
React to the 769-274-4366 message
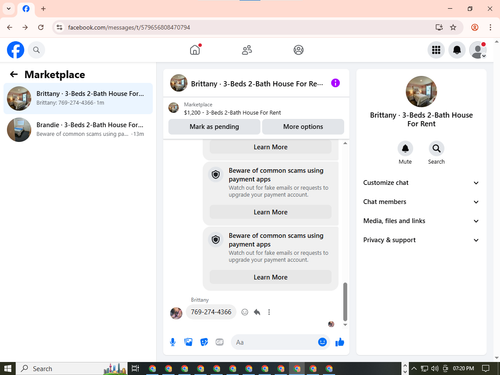tap(245, 312)
